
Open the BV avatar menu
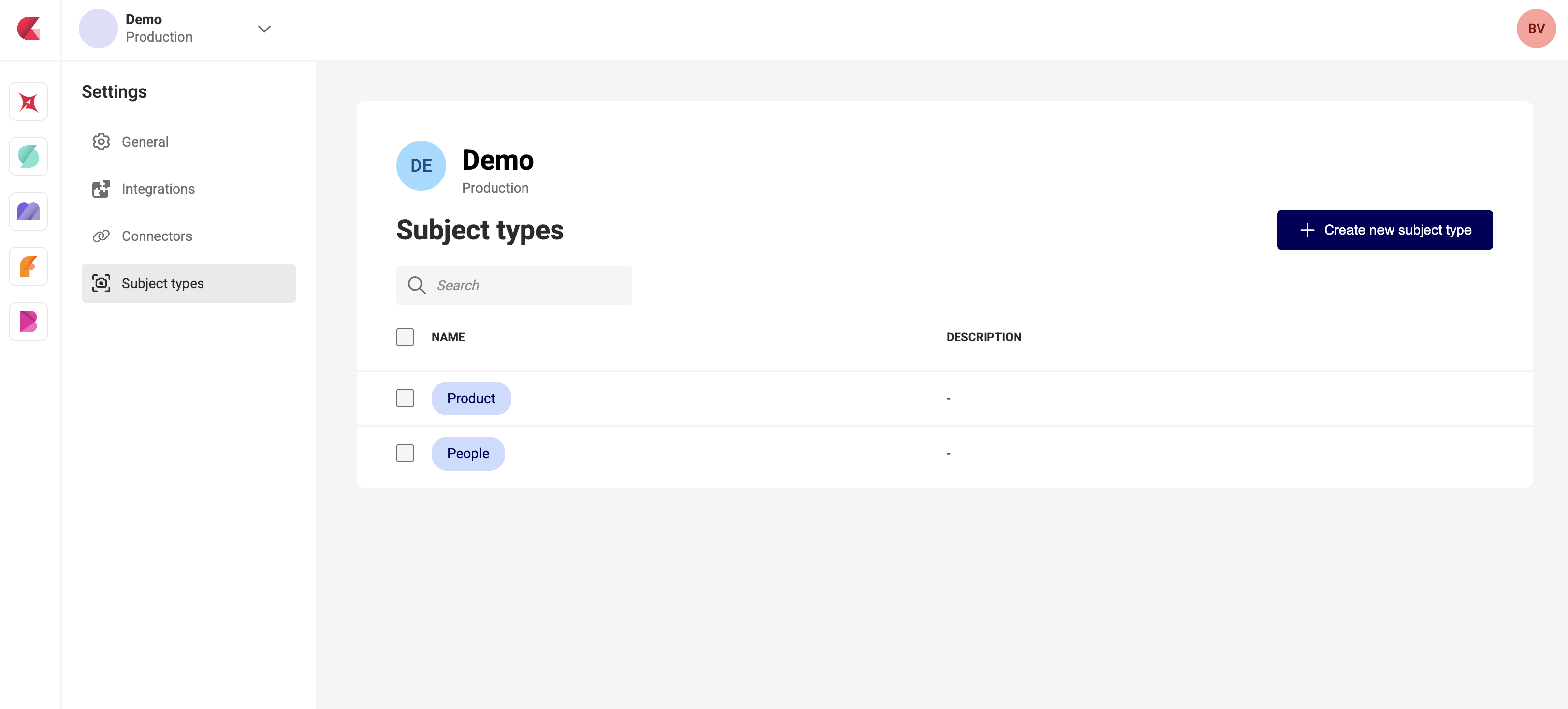point(1537,28)
